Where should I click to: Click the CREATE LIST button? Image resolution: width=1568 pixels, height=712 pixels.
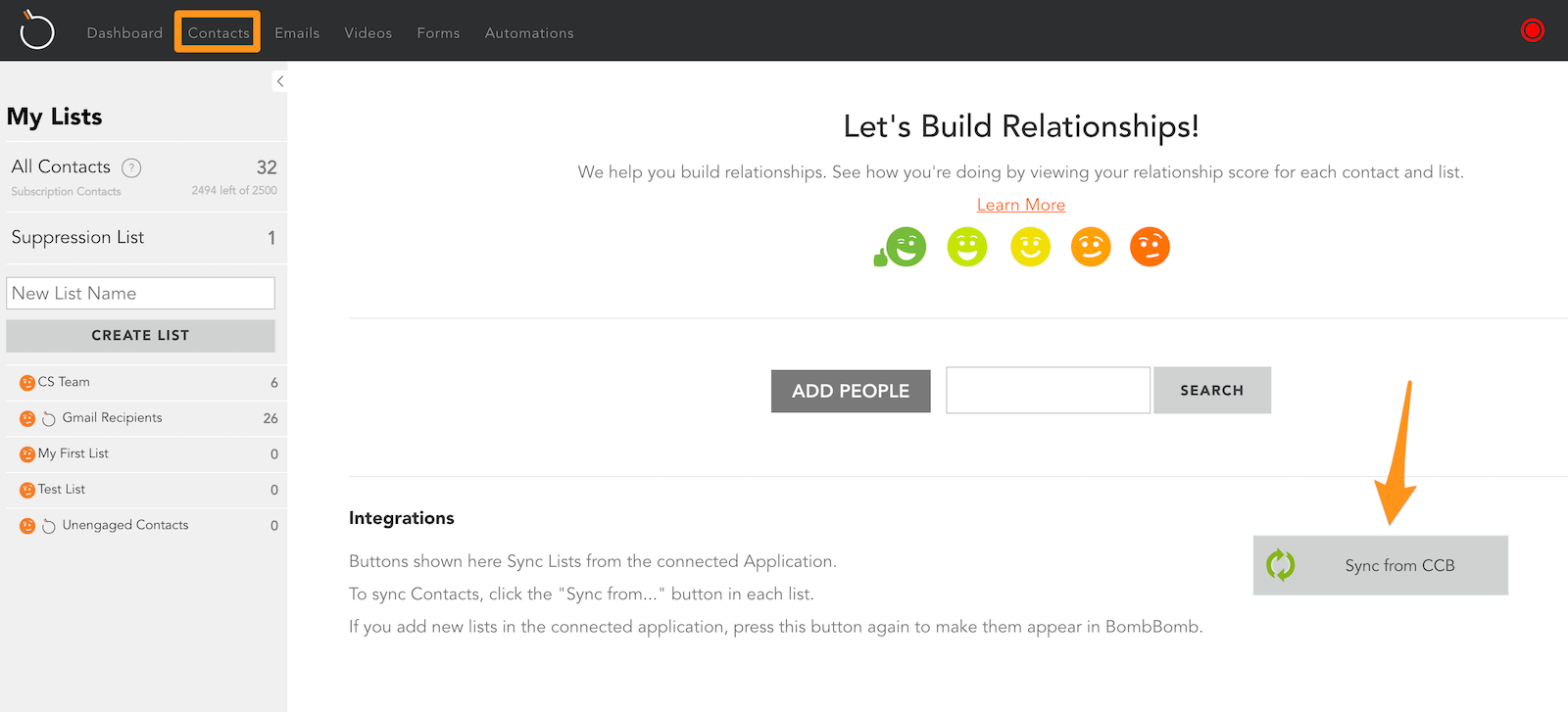pyautogui.click(x=140, y=335)
